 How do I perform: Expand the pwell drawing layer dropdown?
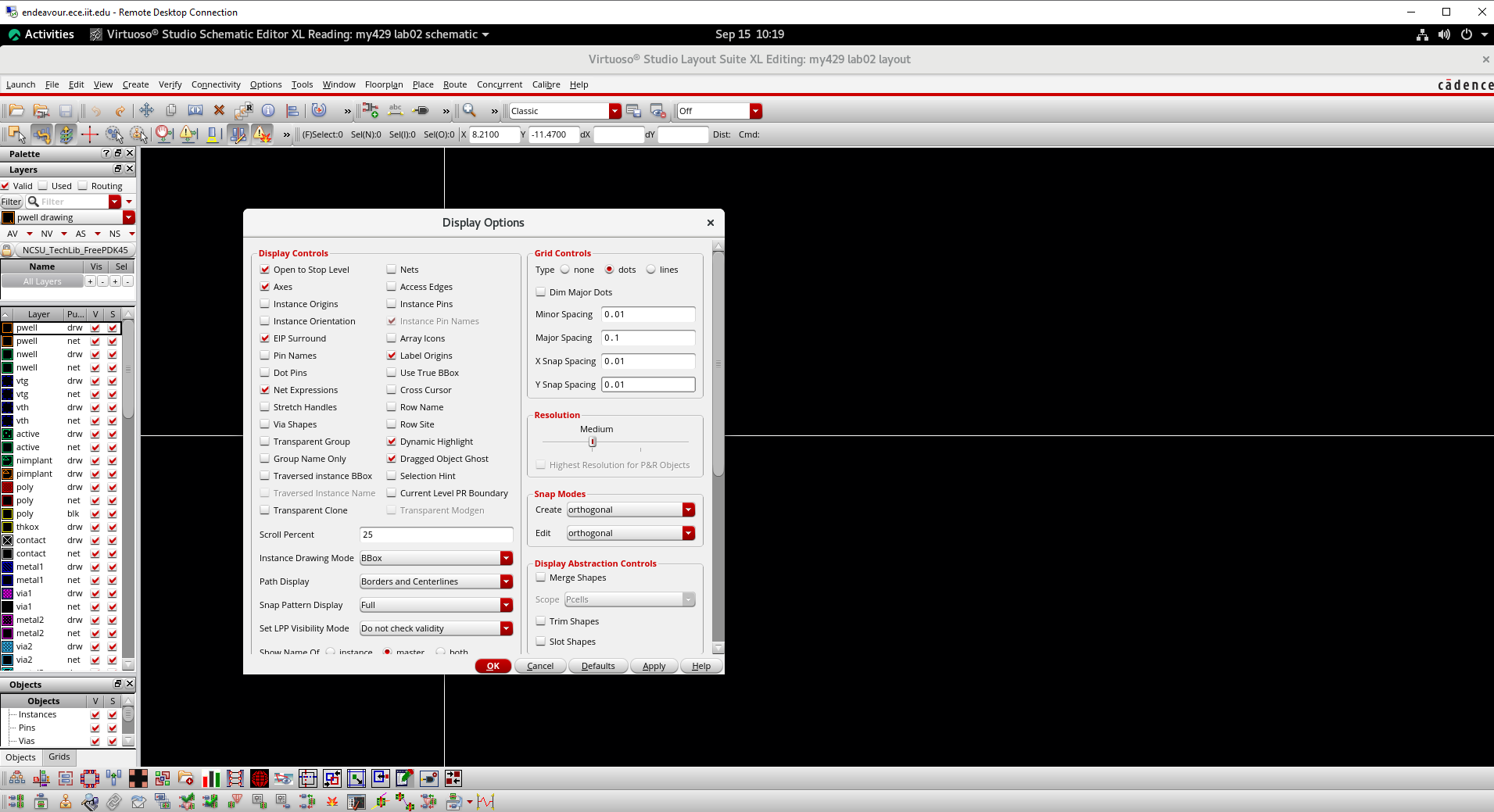coord(129,217)
